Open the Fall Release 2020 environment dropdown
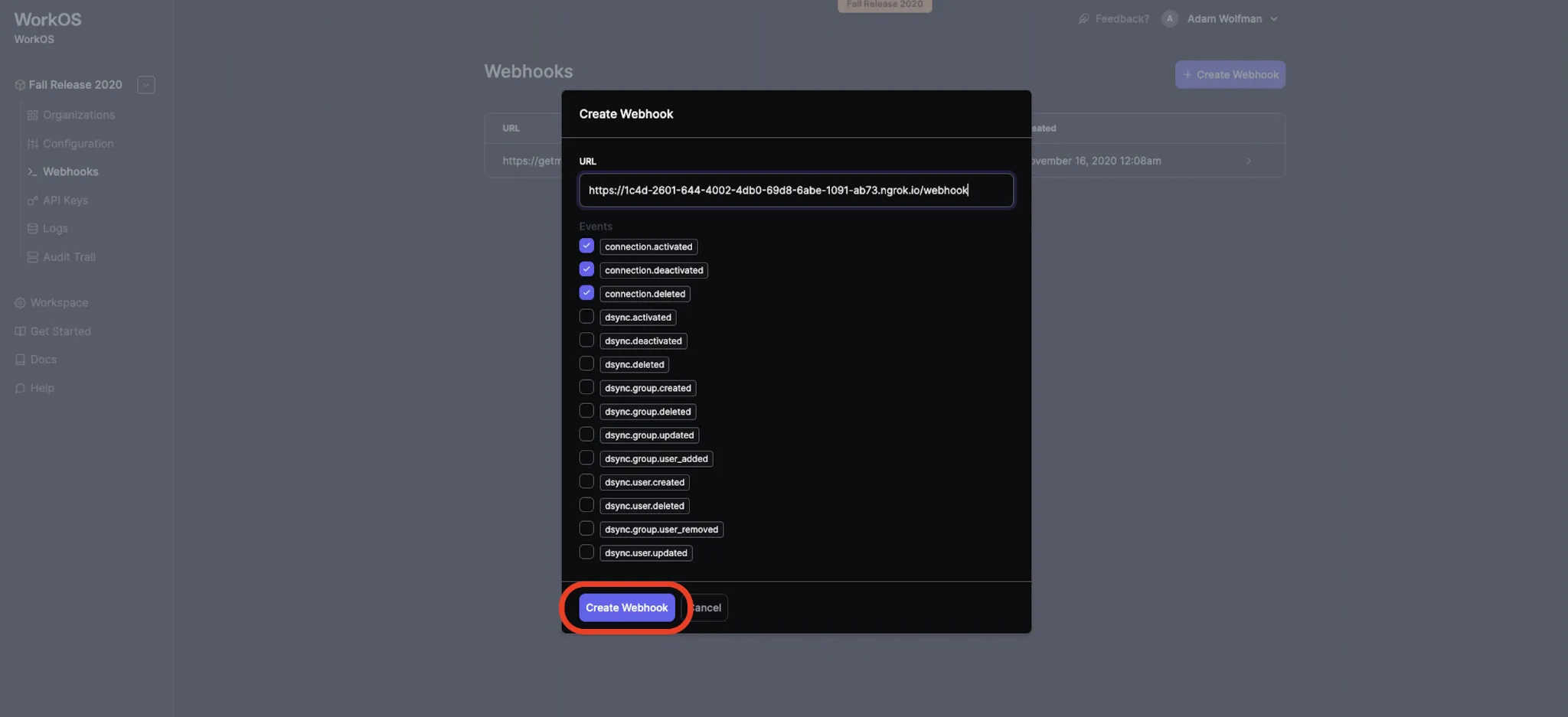The width and height of the screenshot is (1568, 717). coord(146,85)
